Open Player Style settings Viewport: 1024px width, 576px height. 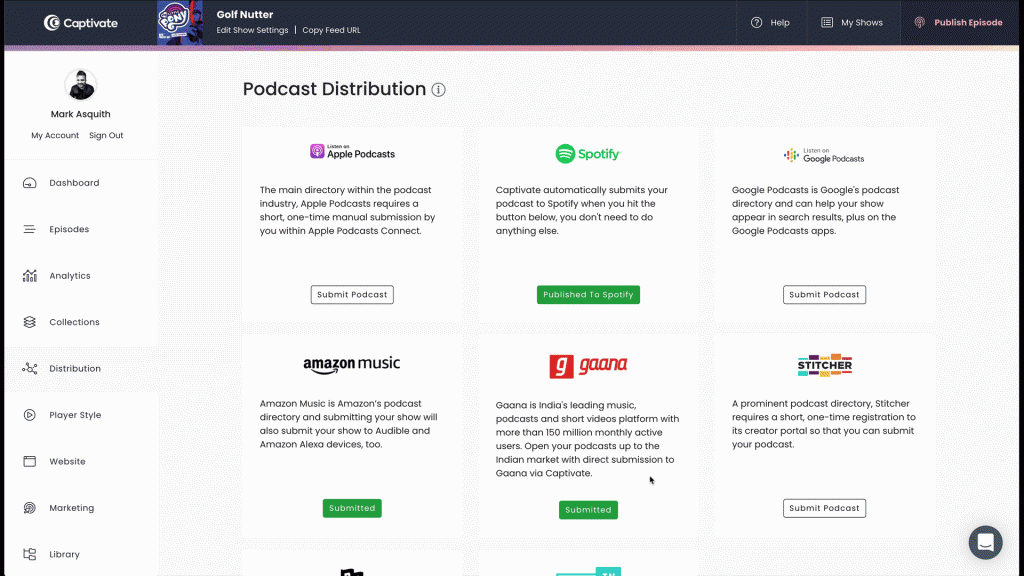click(x=76, y=414)
